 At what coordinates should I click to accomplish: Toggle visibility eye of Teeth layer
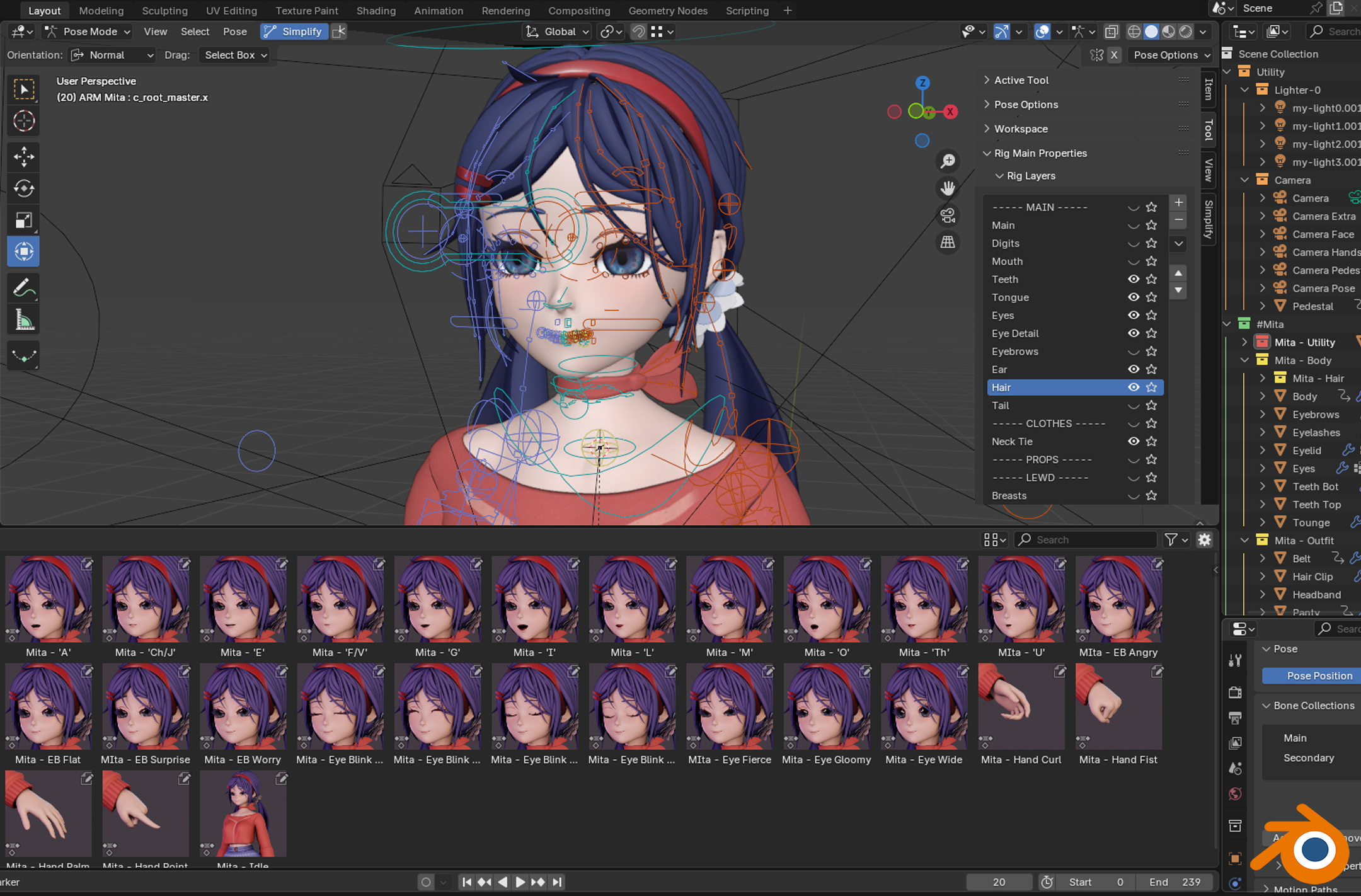1134,279
